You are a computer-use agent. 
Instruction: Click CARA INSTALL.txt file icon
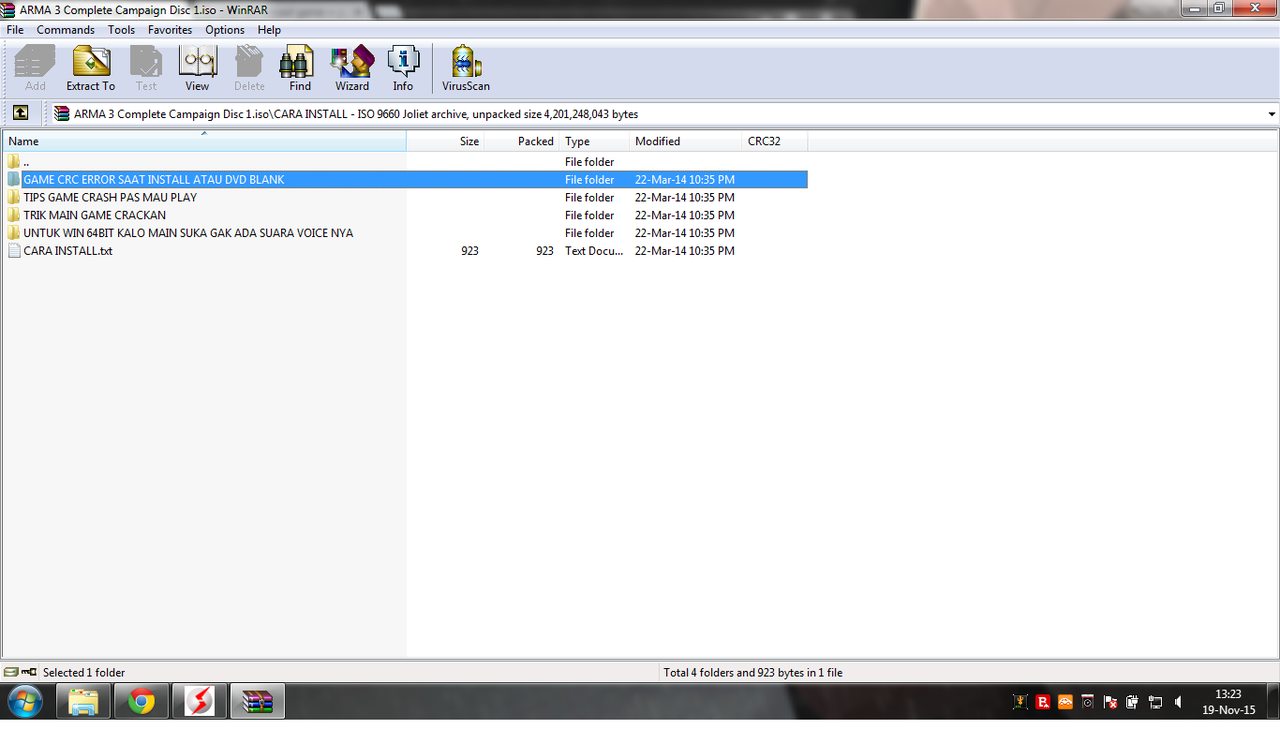click(x=14, y=251)
